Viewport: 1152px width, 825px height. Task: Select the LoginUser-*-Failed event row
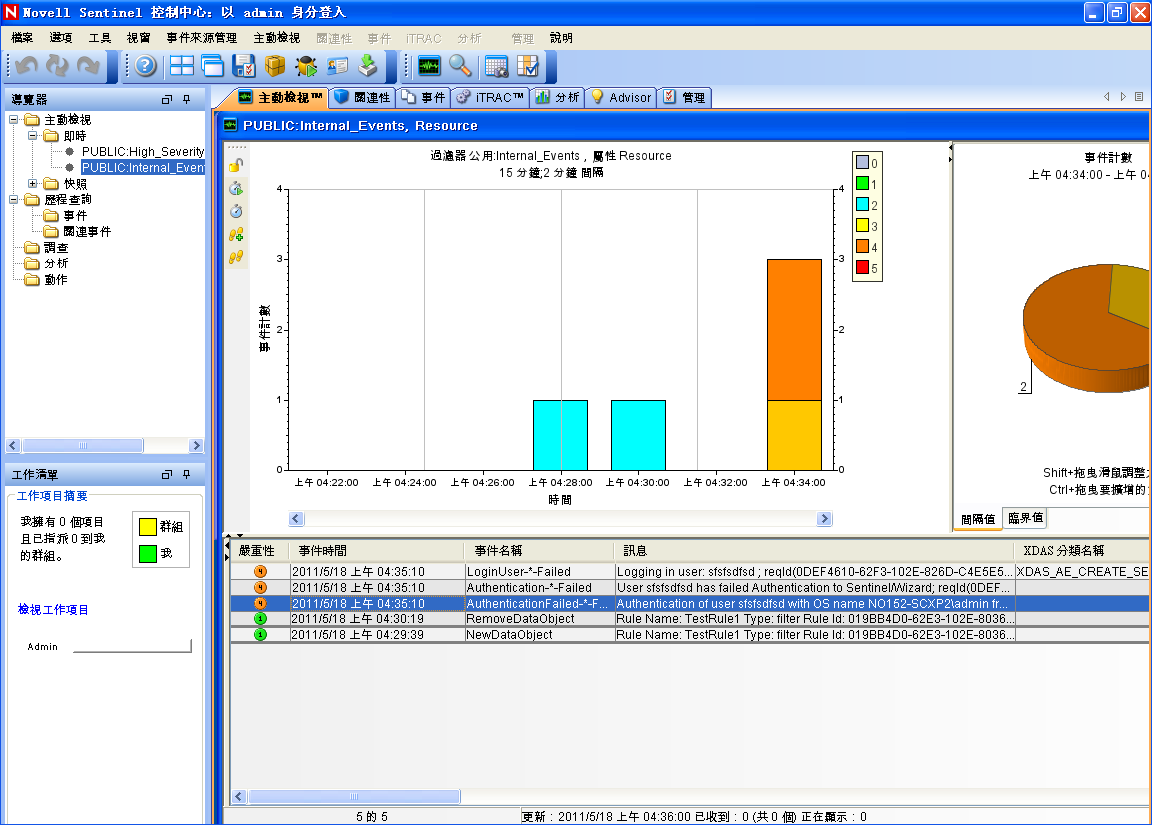689,571
